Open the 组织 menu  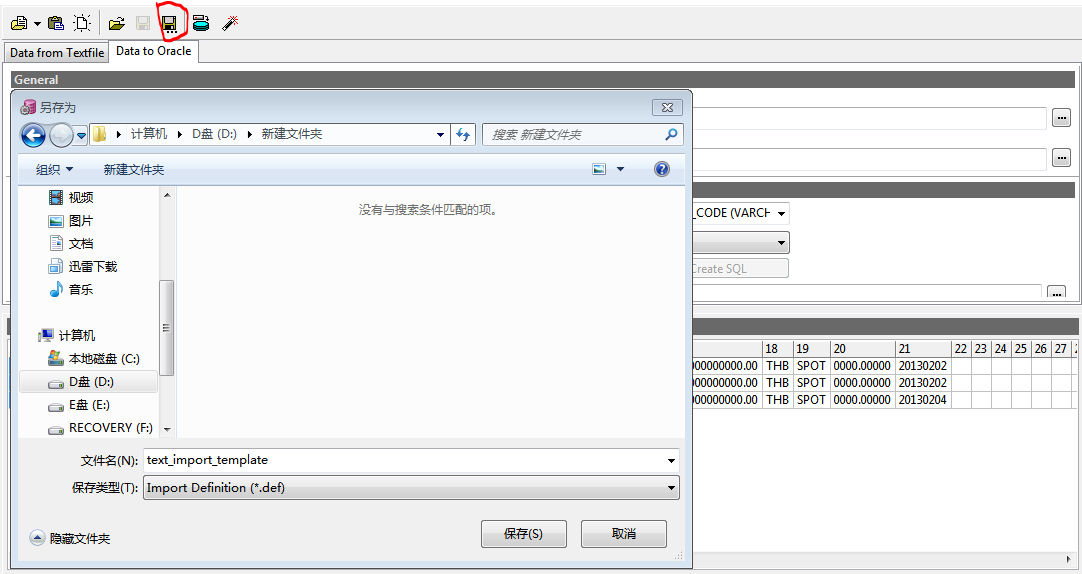[x=54, y=170]
